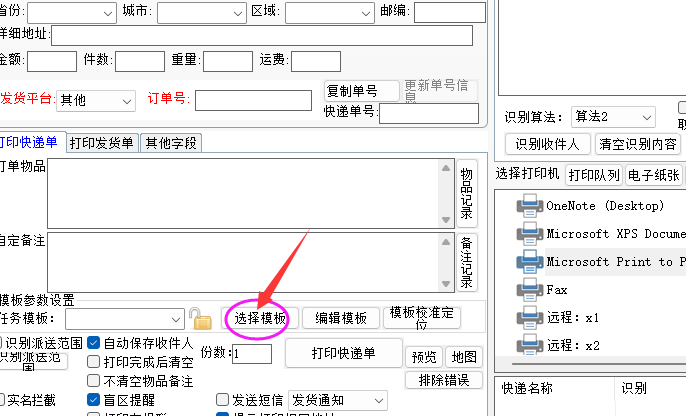The height and width of the screenshot is (416, 686).
Task: Enable 打印完成后清空 checkbox
Action: (x=94, y=362)
